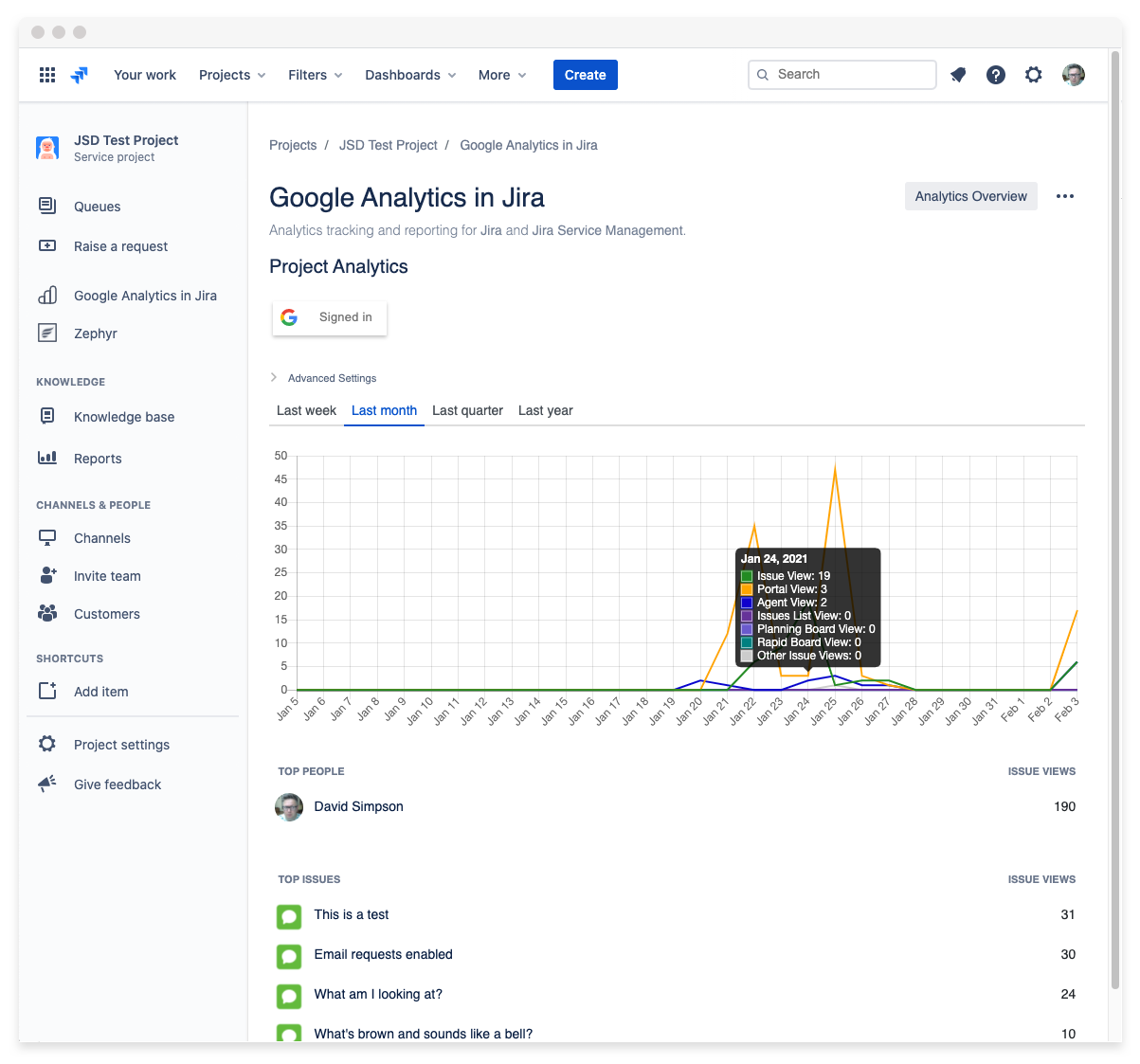1140x1064 pixels.
Task: Open Queues from the sidebar
Action: (97, 207)
